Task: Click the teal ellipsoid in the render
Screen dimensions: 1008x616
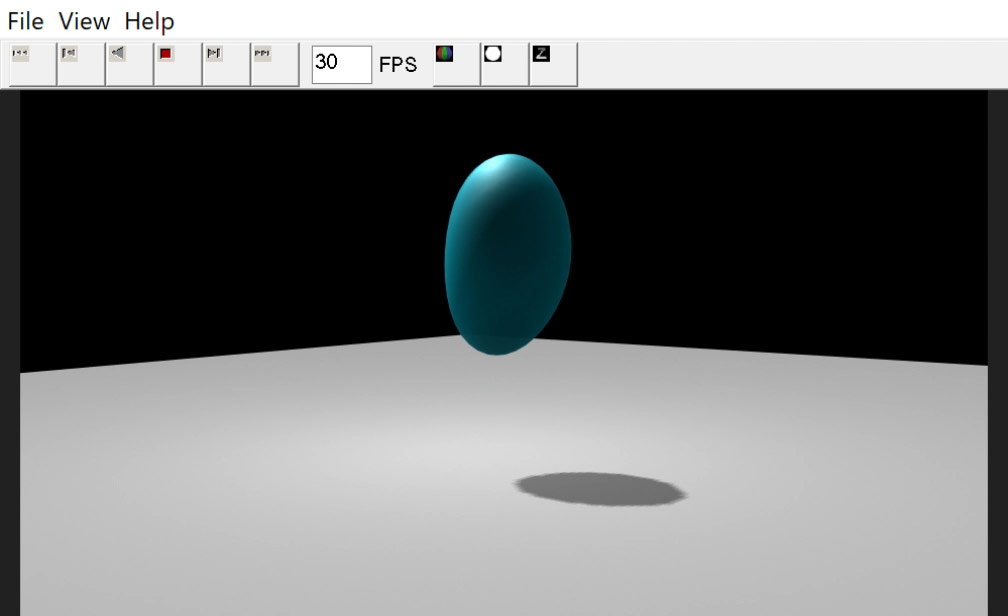Action: 508,254
